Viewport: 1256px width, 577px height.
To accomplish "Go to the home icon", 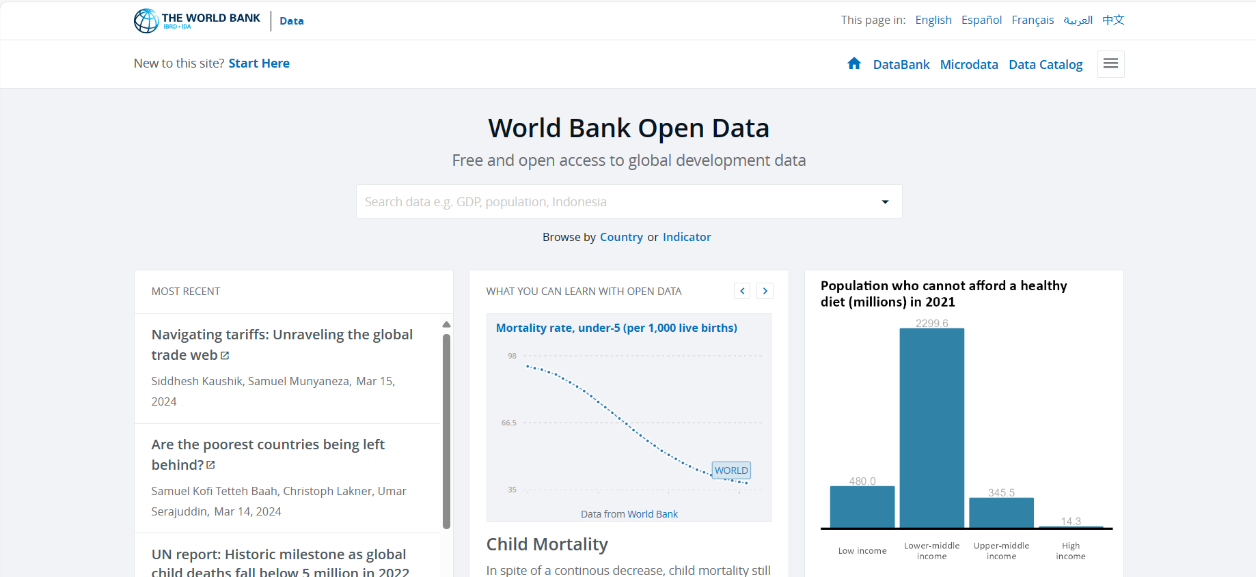I will [x=854, y=64].
